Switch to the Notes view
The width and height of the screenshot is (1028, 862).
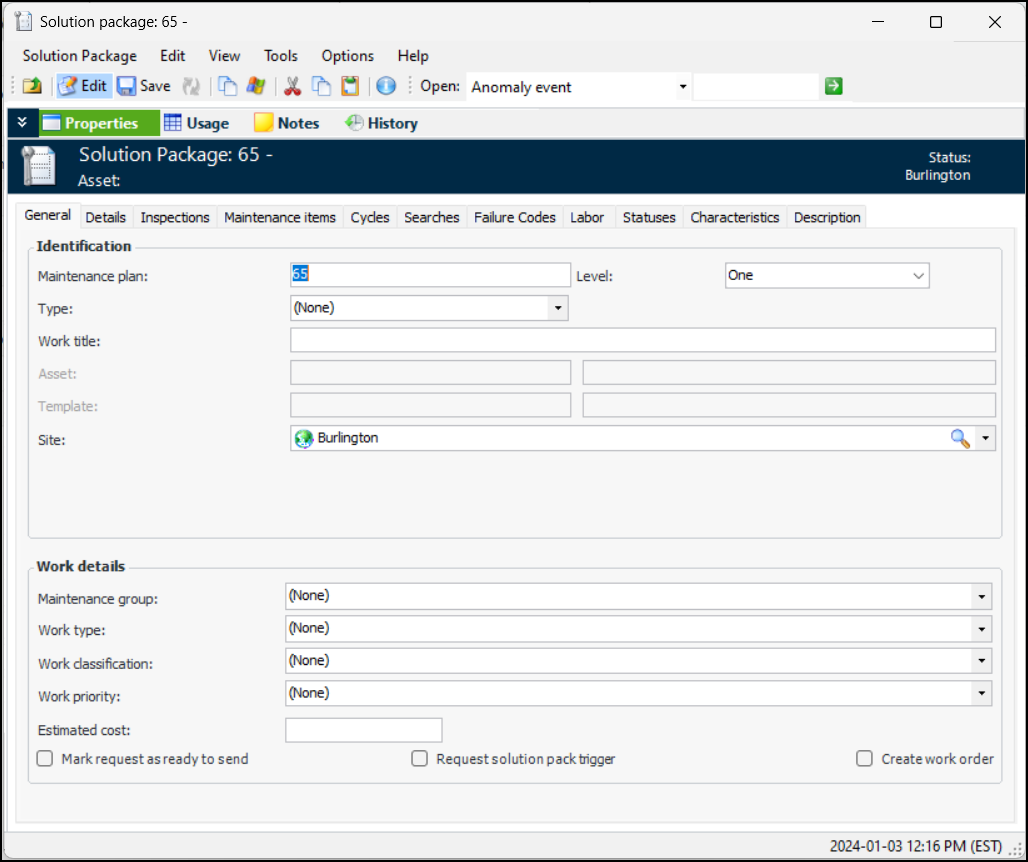click(287, 123)
